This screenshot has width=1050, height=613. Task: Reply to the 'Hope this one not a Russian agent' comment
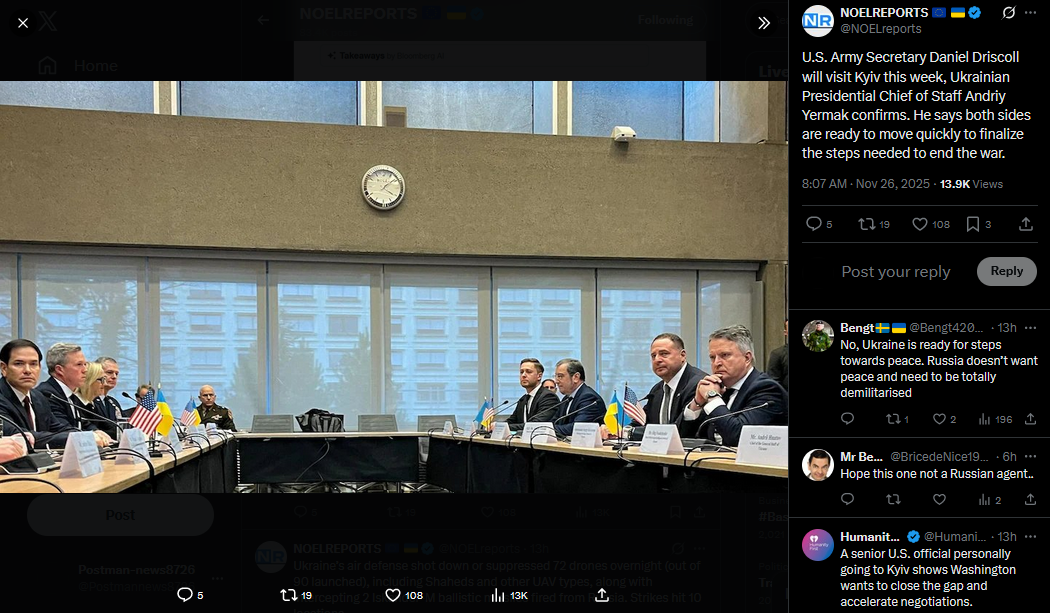click(x=847, y=499)
